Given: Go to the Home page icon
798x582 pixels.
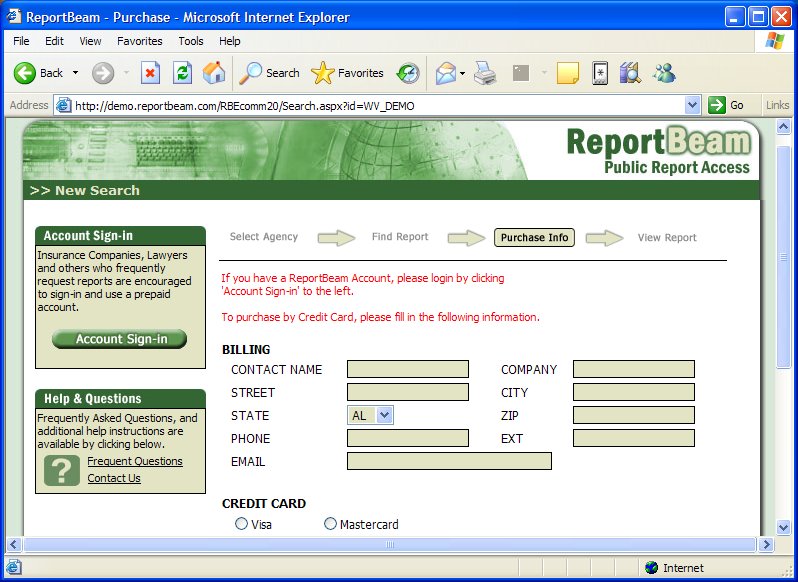Looking at the screenshot, I should tap(214, 73).
